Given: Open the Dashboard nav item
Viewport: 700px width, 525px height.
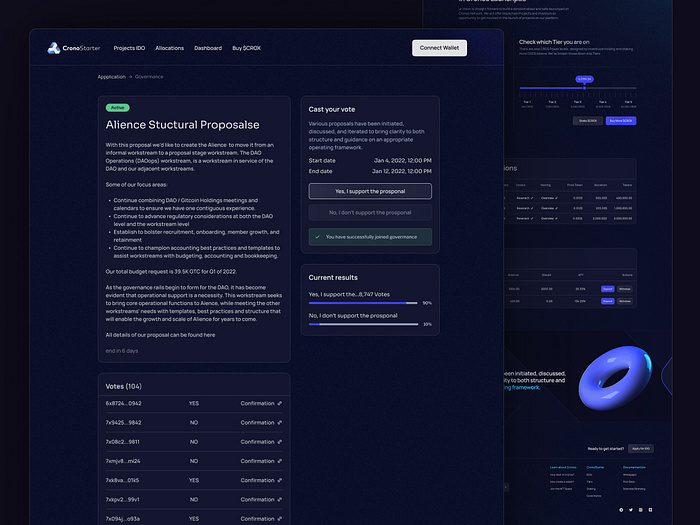Looking at the screenshot, I should click(208, 48).
